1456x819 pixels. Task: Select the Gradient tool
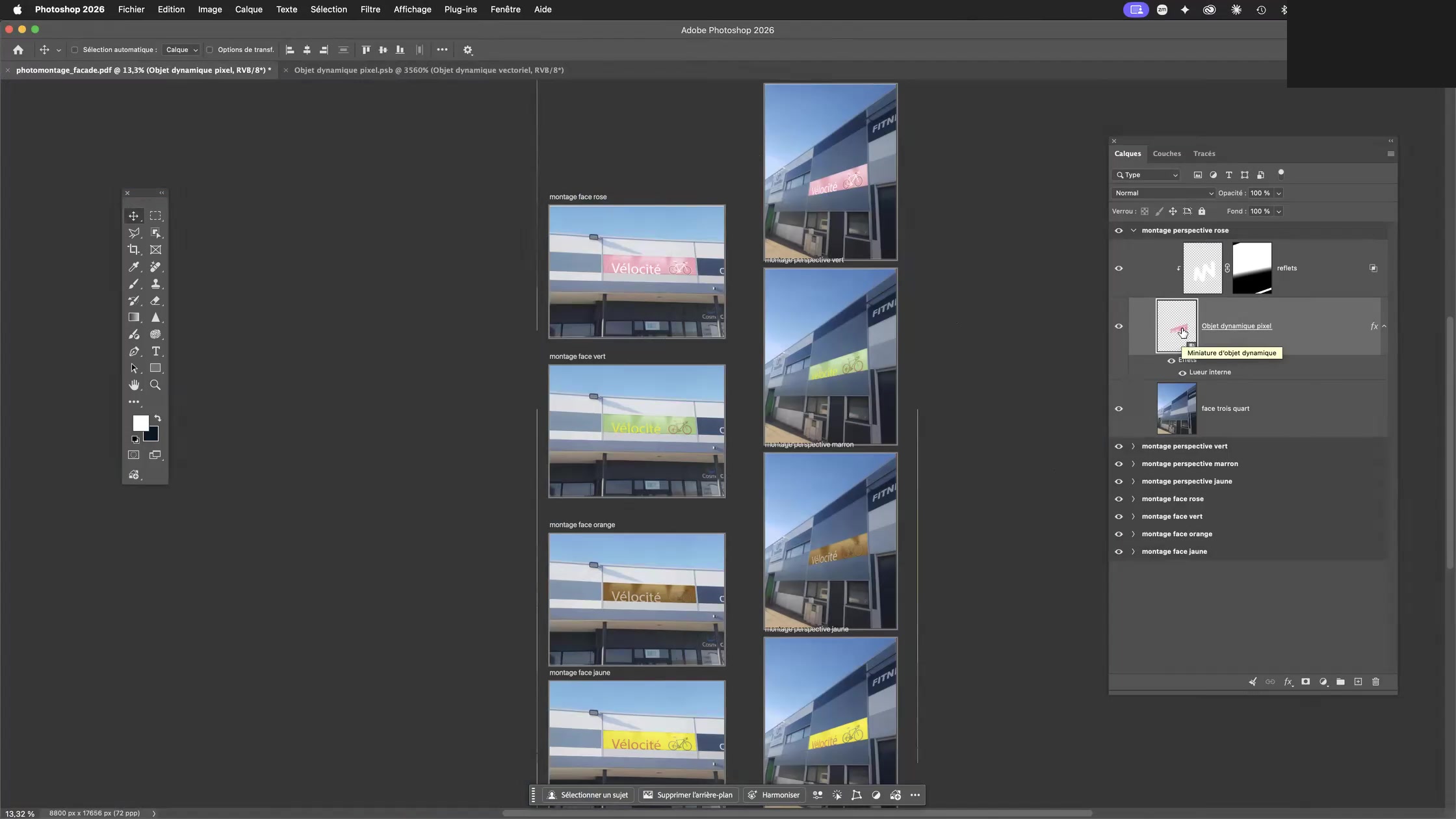[x=133, y=317]
